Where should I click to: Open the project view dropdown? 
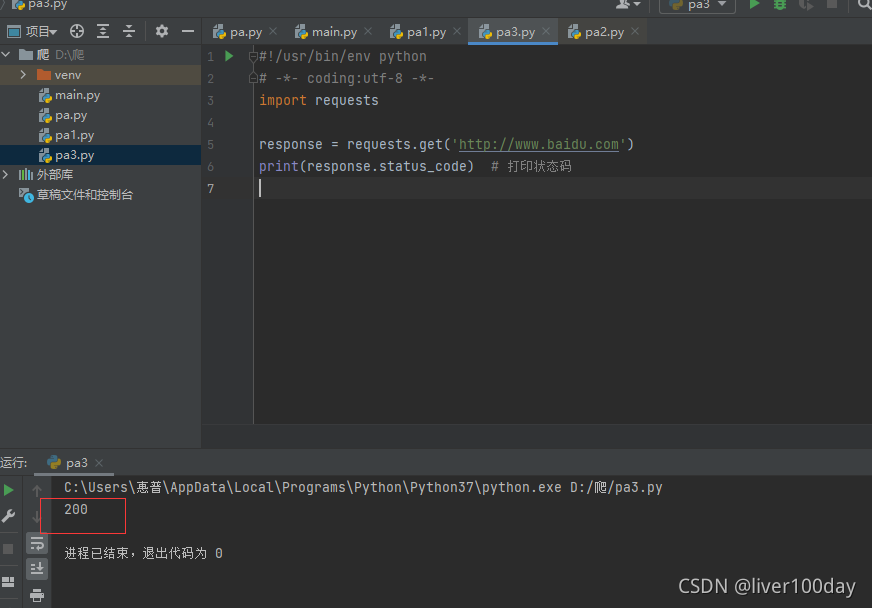point(32,32)
